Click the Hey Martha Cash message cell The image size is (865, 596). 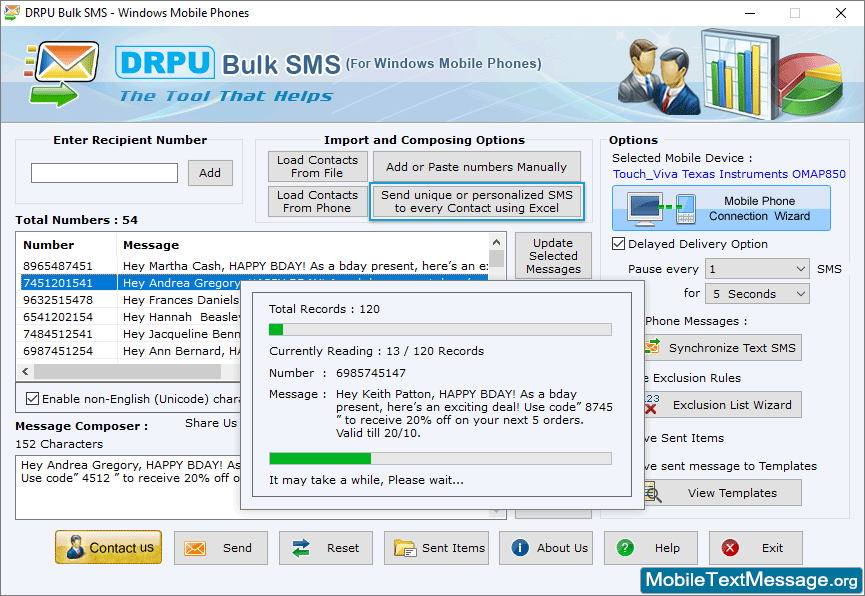[x=305, y=266]
